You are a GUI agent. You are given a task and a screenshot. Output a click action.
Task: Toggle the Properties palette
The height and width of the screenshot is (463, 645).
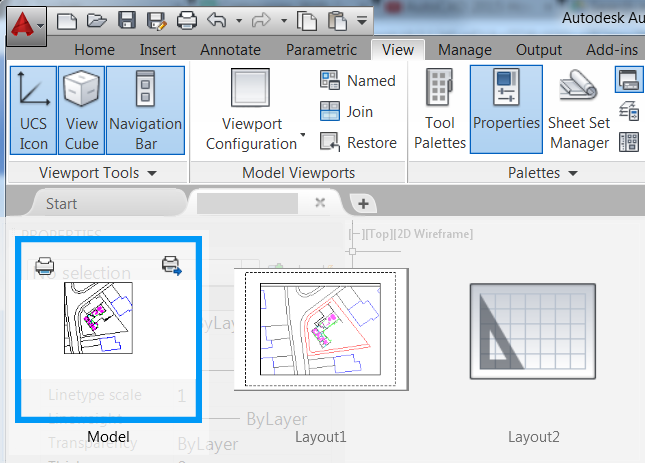tap(506, 109)
